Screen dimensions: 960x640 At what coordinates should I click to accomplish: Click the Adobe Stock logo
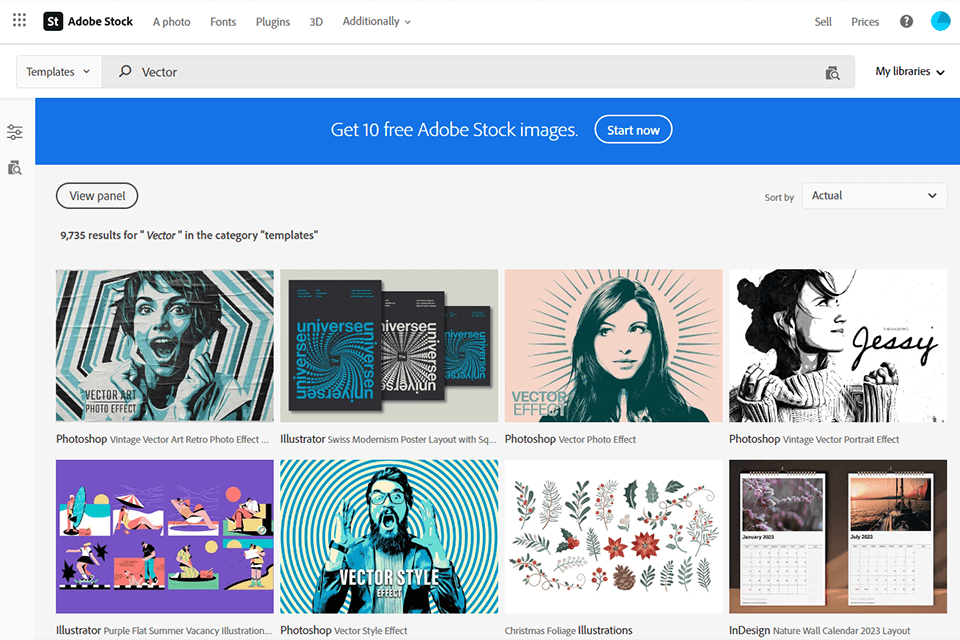point(88,21)
